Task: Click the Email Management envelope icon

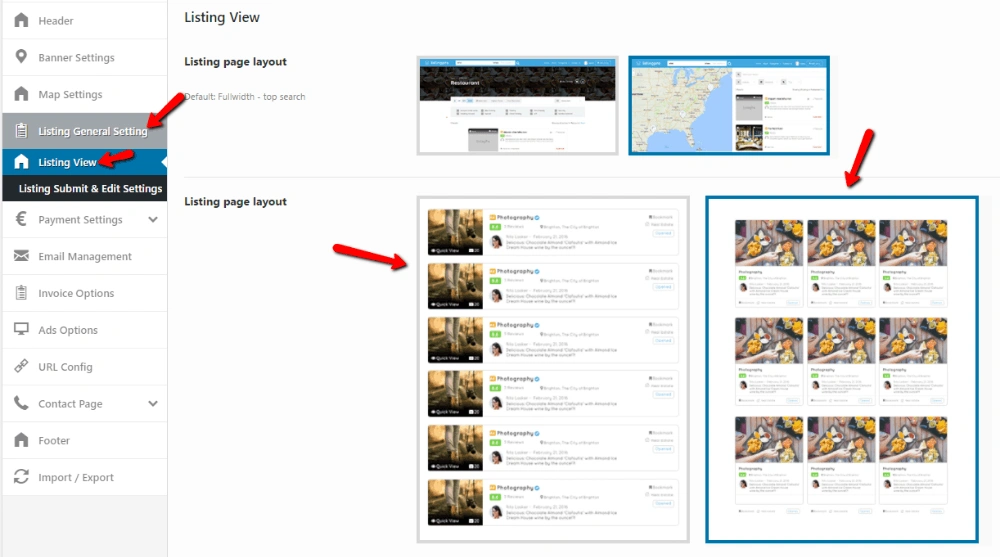Action: coord(21,257)
